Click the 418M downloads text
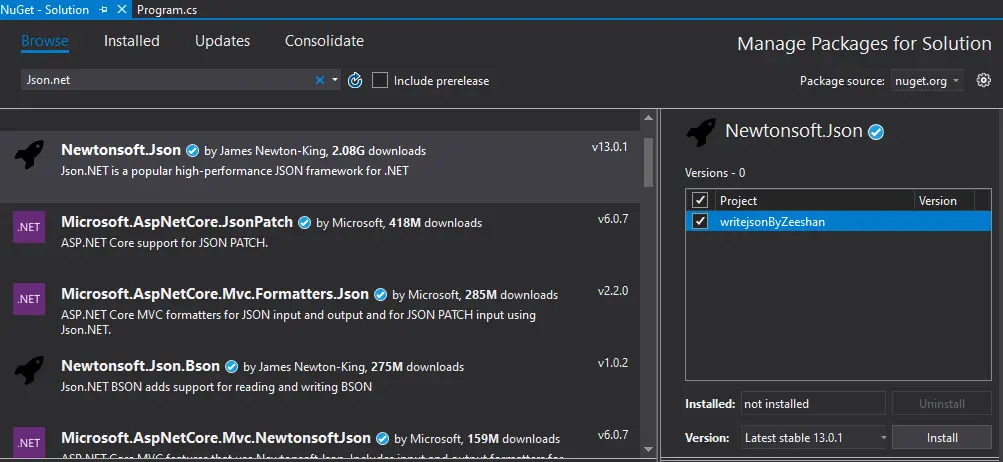The width and height of the screenshot is (1003, 462). (436, 223)
